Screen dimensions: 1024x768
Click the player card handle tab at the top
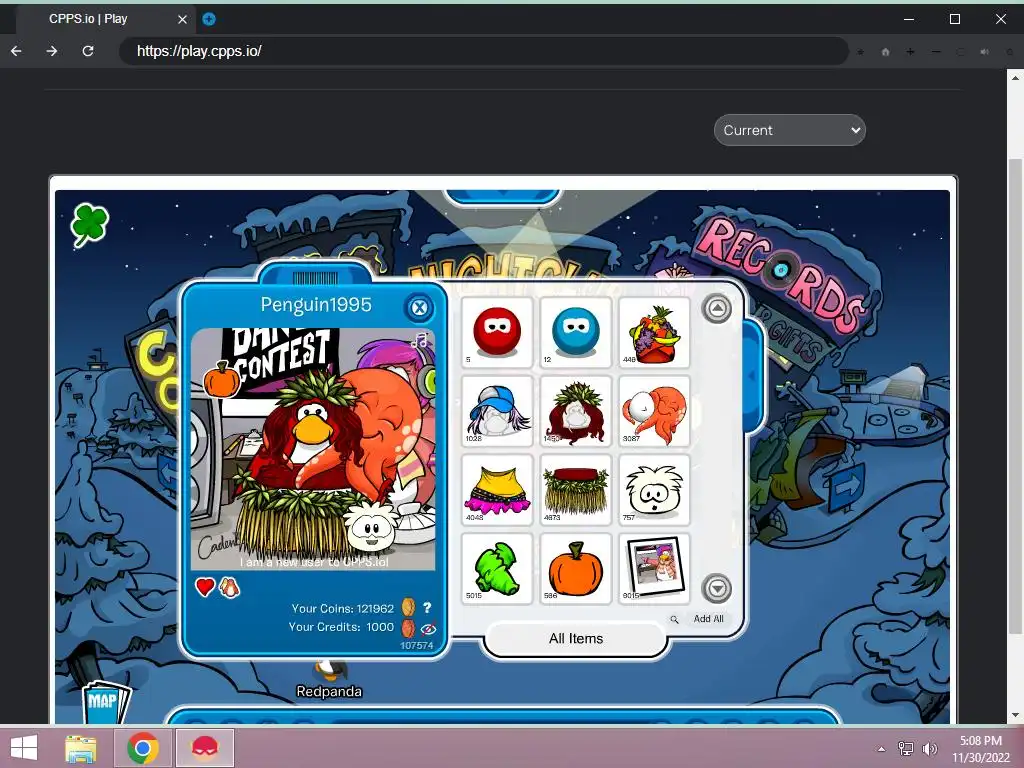click(x=315, y=275)
